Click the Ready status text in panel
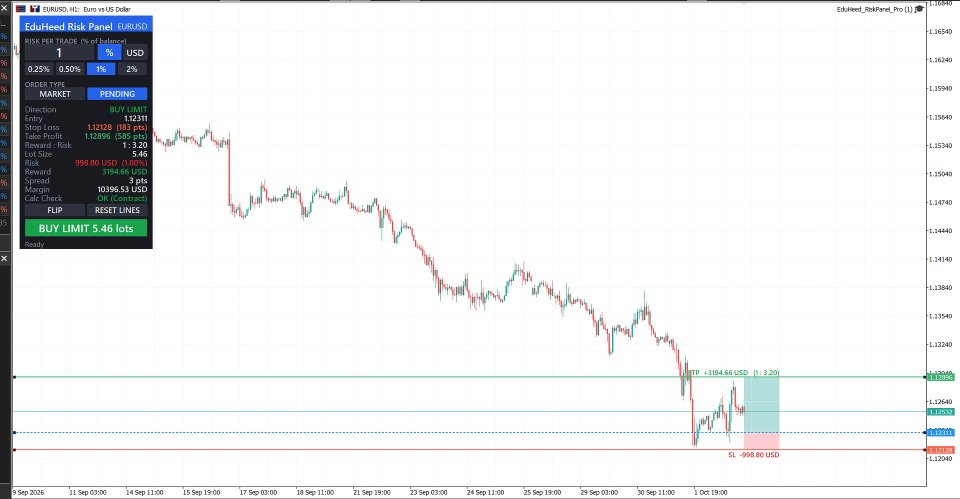The height and width of the screenshot is (499, 960). point(34,244)
